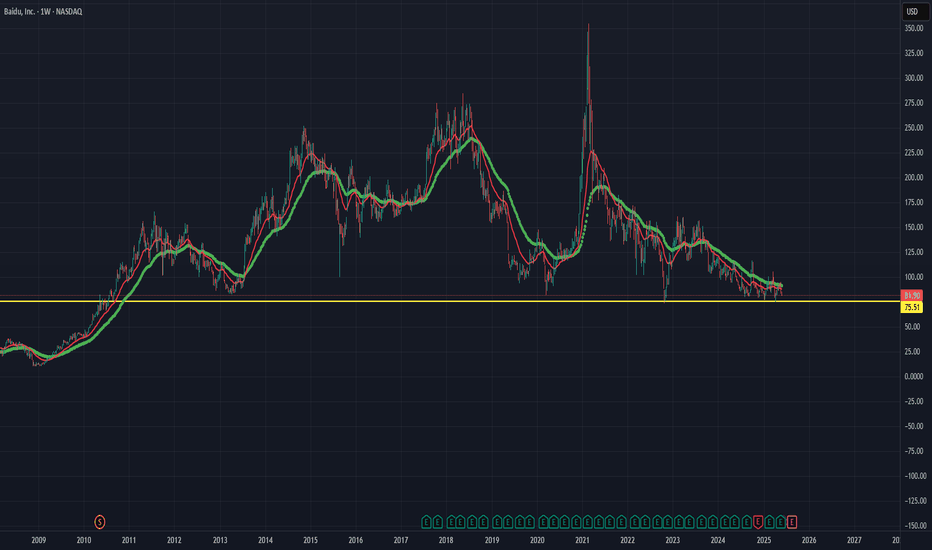Click the -100.00 price axis label
The width and height of the screenshot is (932, 550).
(x=915, y=476)
